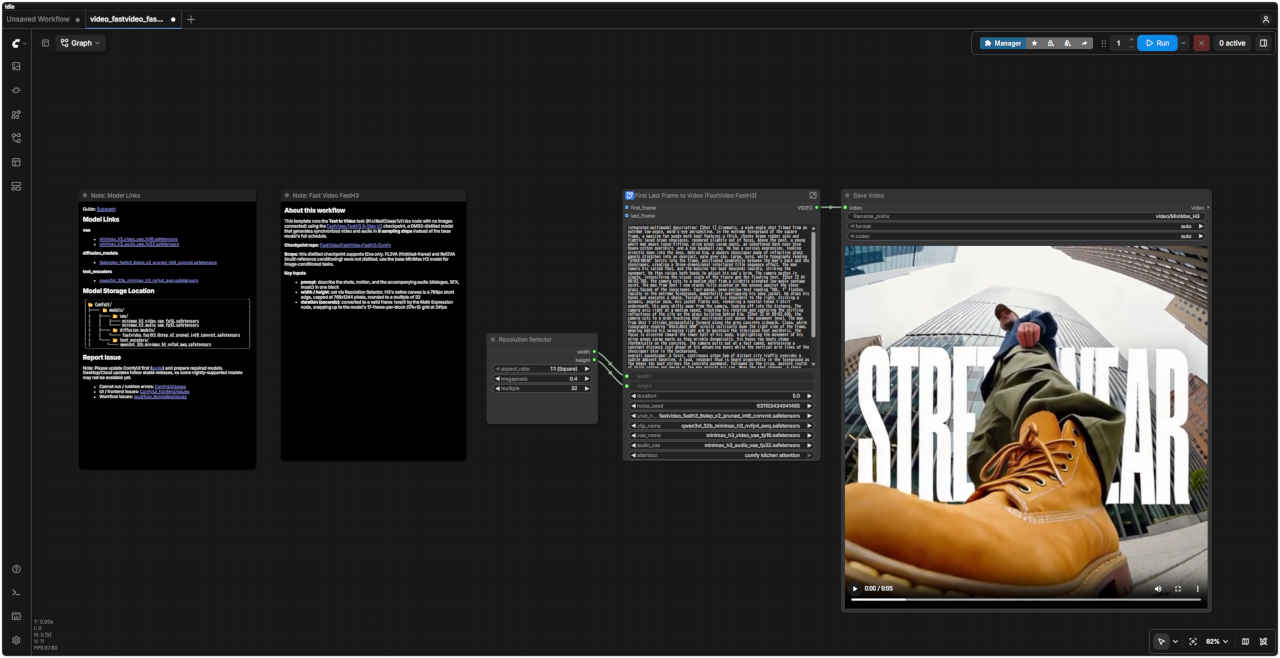This screenshot has width=1280, height=658.
Task: Choose the select pointer canvas mode
Action: click(1161, 641)
